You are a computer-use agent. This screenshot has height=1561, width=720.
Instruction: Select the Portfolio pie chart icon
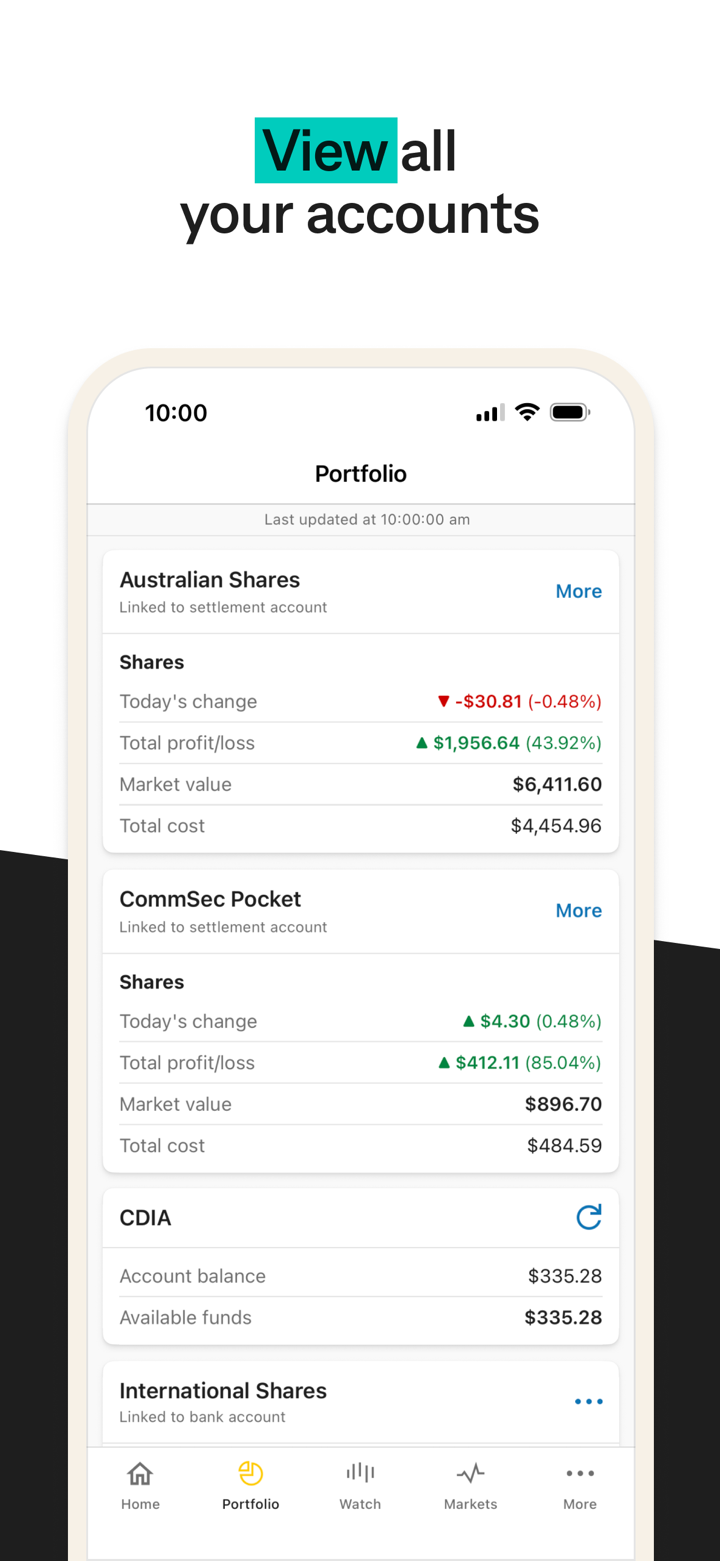click(250, 1474)
